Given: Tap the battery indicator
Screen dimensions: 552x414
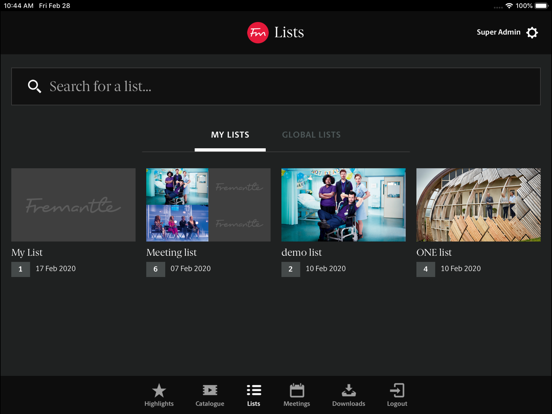Looking at the screenshot, I should [x=542, y=6].
